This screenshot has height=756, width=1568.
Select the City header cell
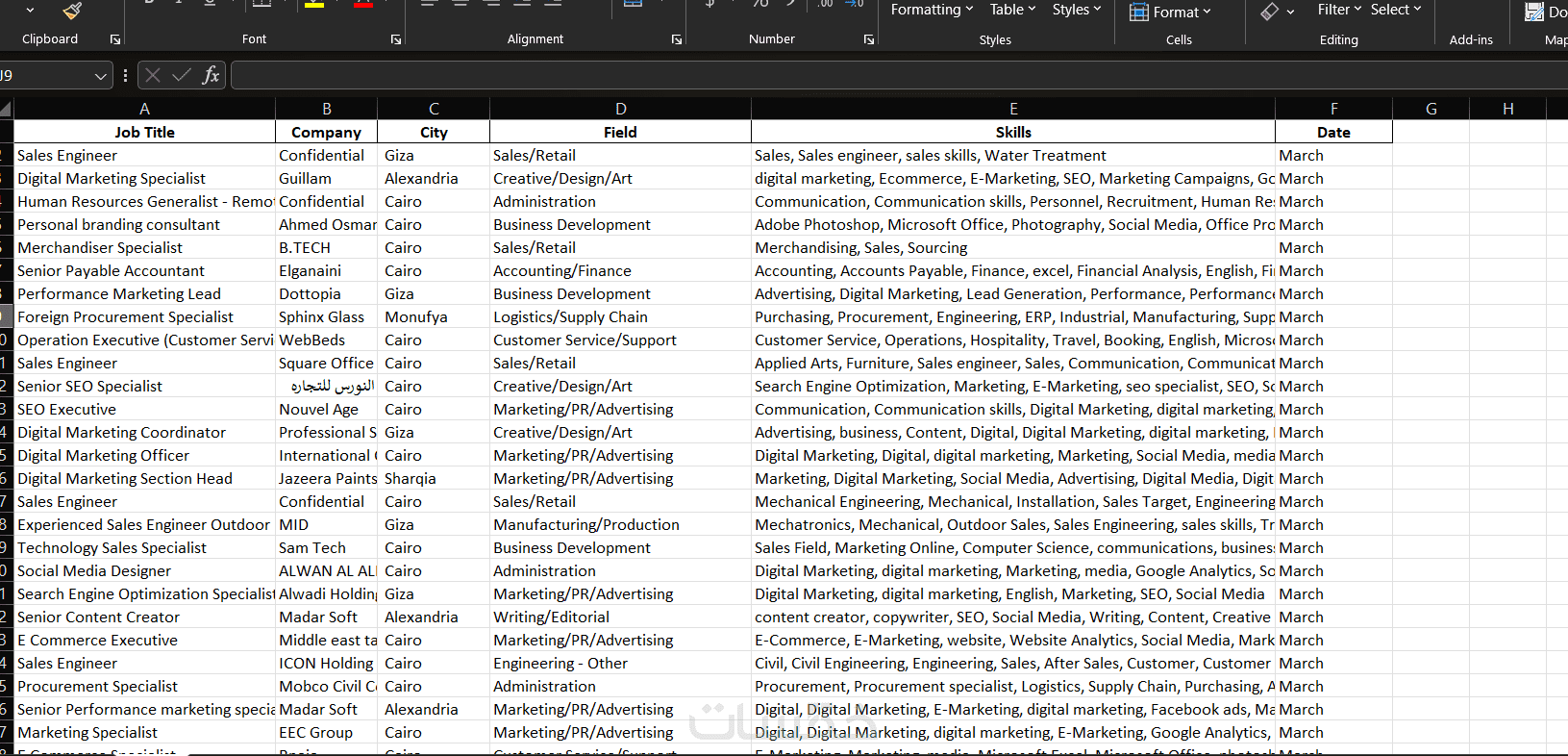click(x=434, y=132)
